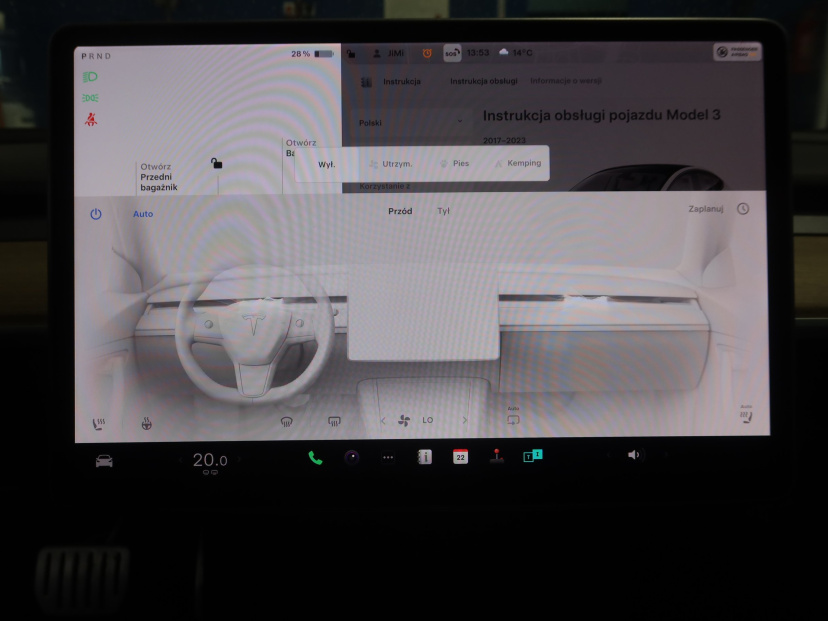This screenshot has width=828, height=621.
Task: Decrease volume with left arrow
Action: point(608,455)
